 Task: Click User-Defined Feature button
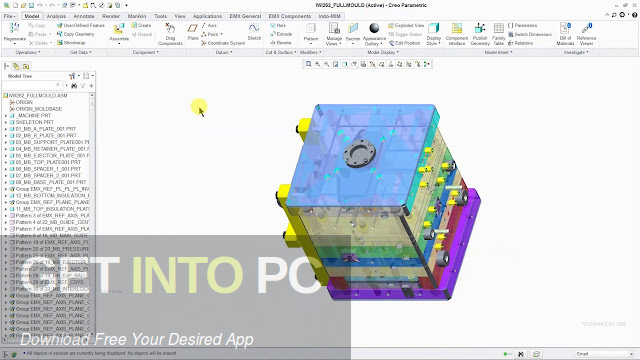(x=81, y=25)
